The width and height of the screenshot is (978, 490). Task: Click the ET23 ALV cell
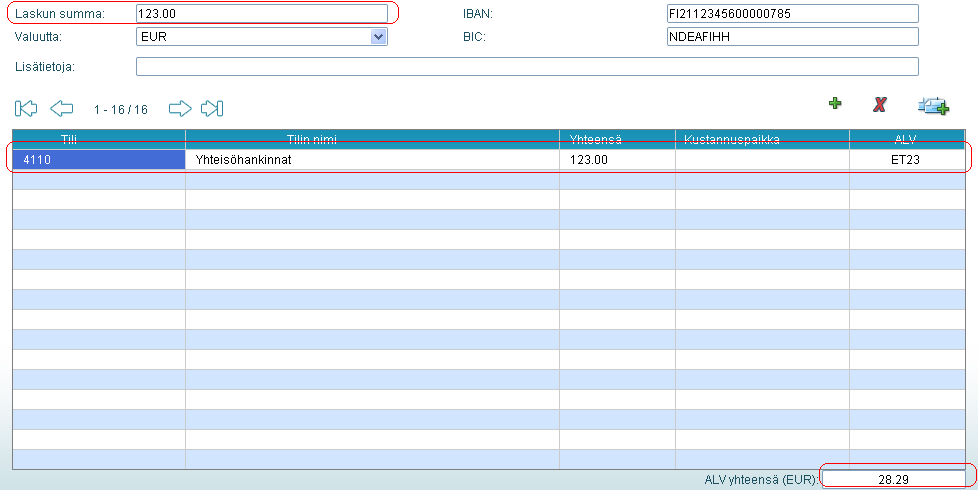tap(907, 160)
